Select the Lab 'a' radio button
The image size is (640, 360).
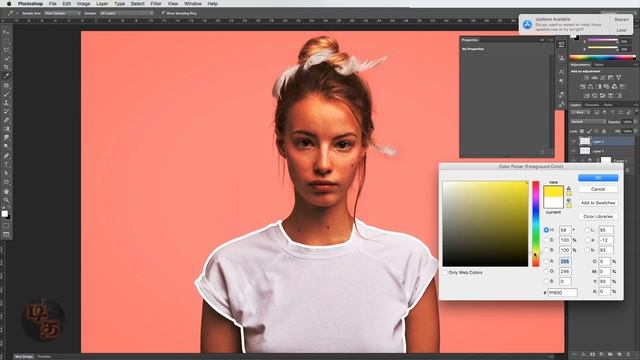[588, 240]
